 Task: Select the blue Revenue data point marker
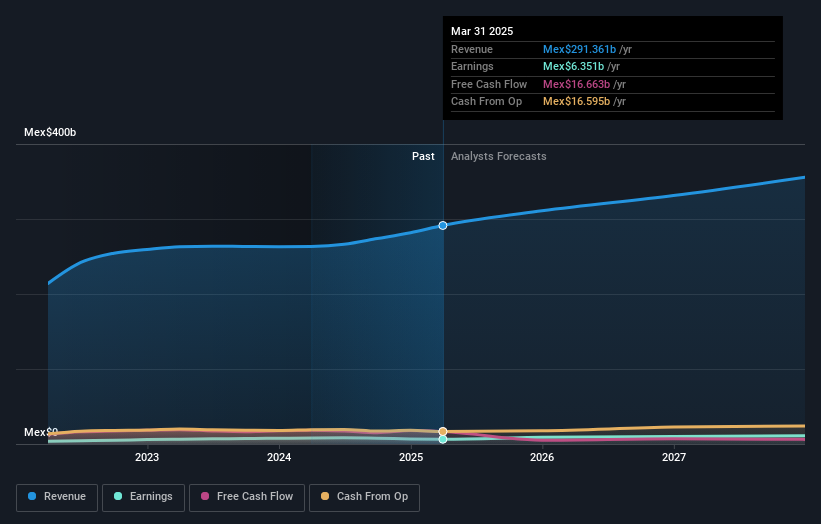click(443, 226)
